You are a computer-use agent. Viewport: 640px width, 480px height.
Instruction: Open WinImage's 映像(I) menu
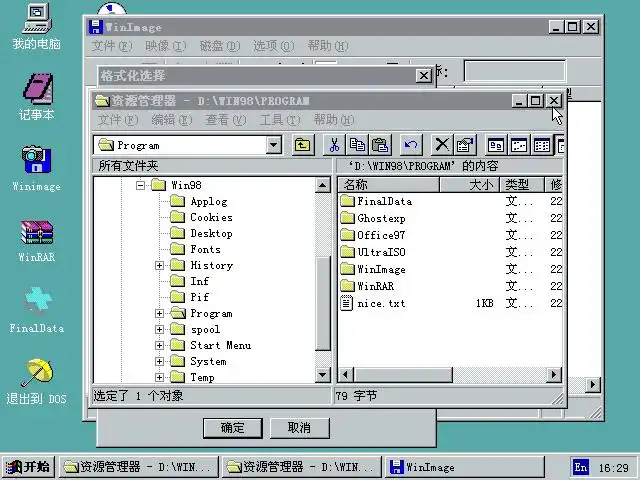tap(166, 46)
